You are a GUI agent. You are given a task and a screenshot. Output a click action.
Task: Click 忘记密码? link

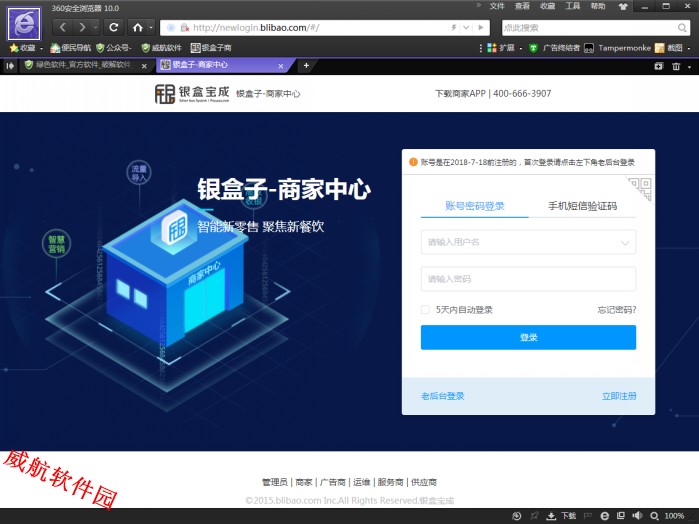pos(617,309)
